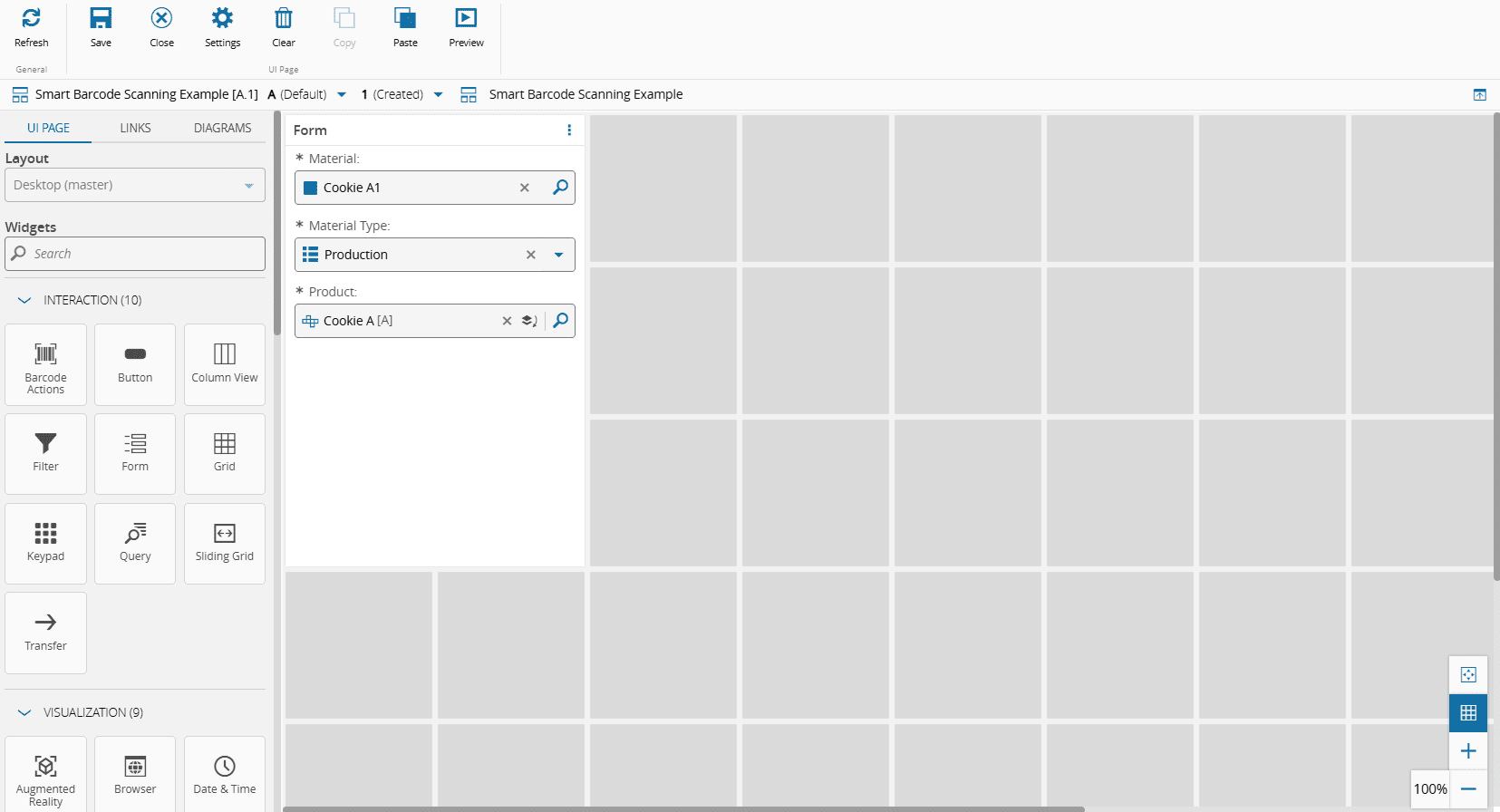Select the Augmented Reality widget
Viewport: 1500px width, 812px height.
click(45, 776)
